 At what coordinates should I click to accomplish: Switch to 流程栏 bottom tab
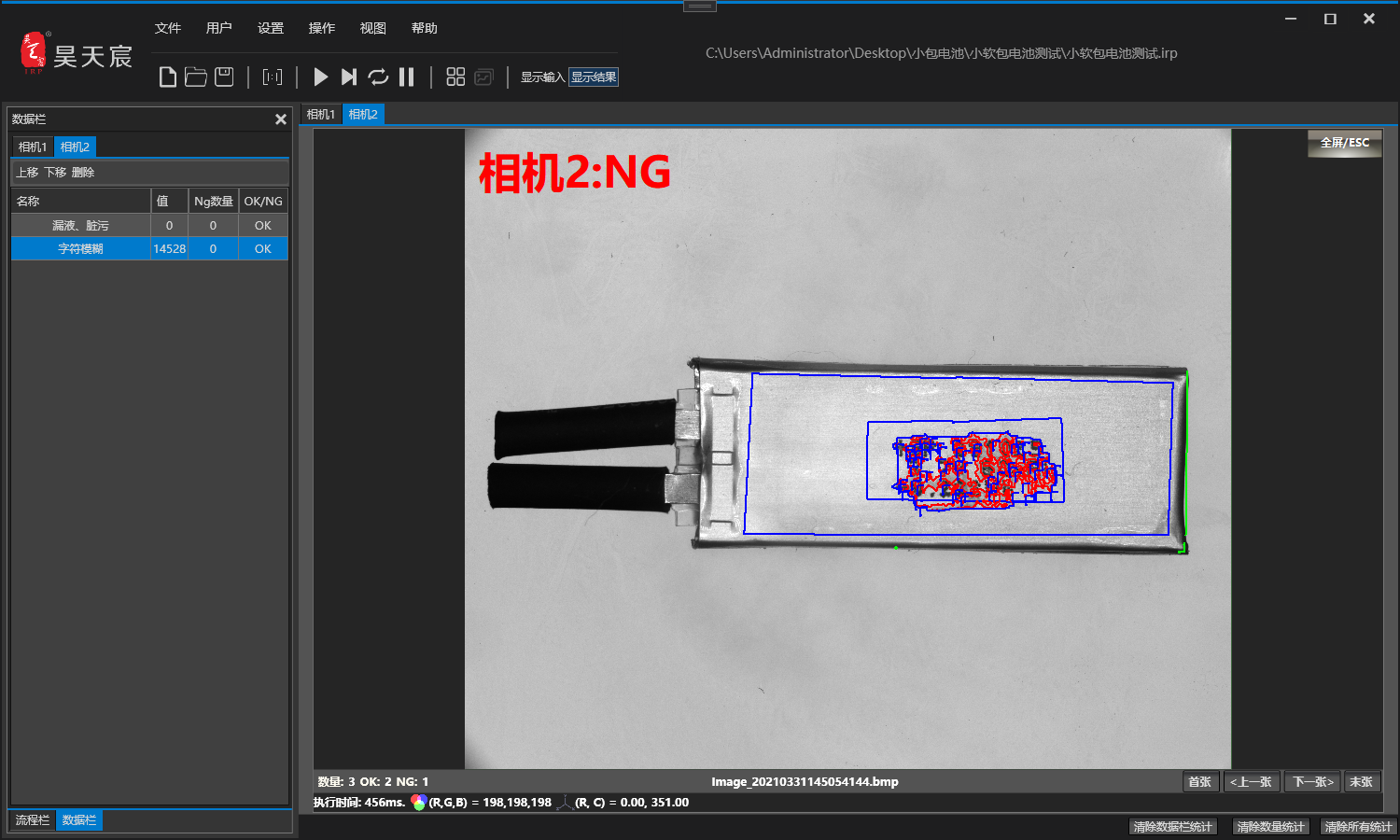click(x=33, y=820)
